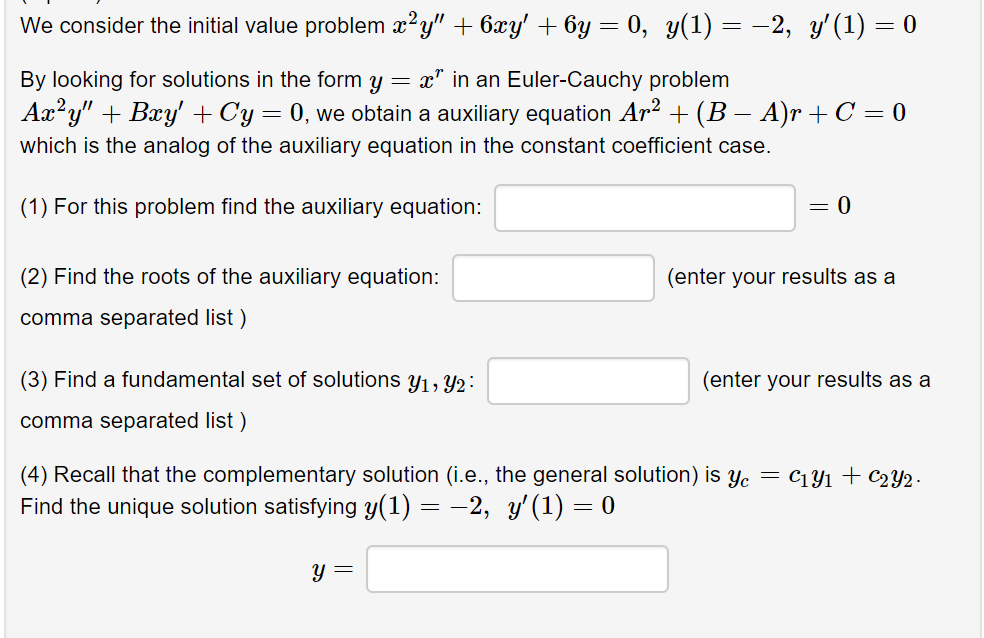The height and width of the screenshot is (638, 984).
Task: Click the fundamental set of solutions field
Action: coord(586,380)
